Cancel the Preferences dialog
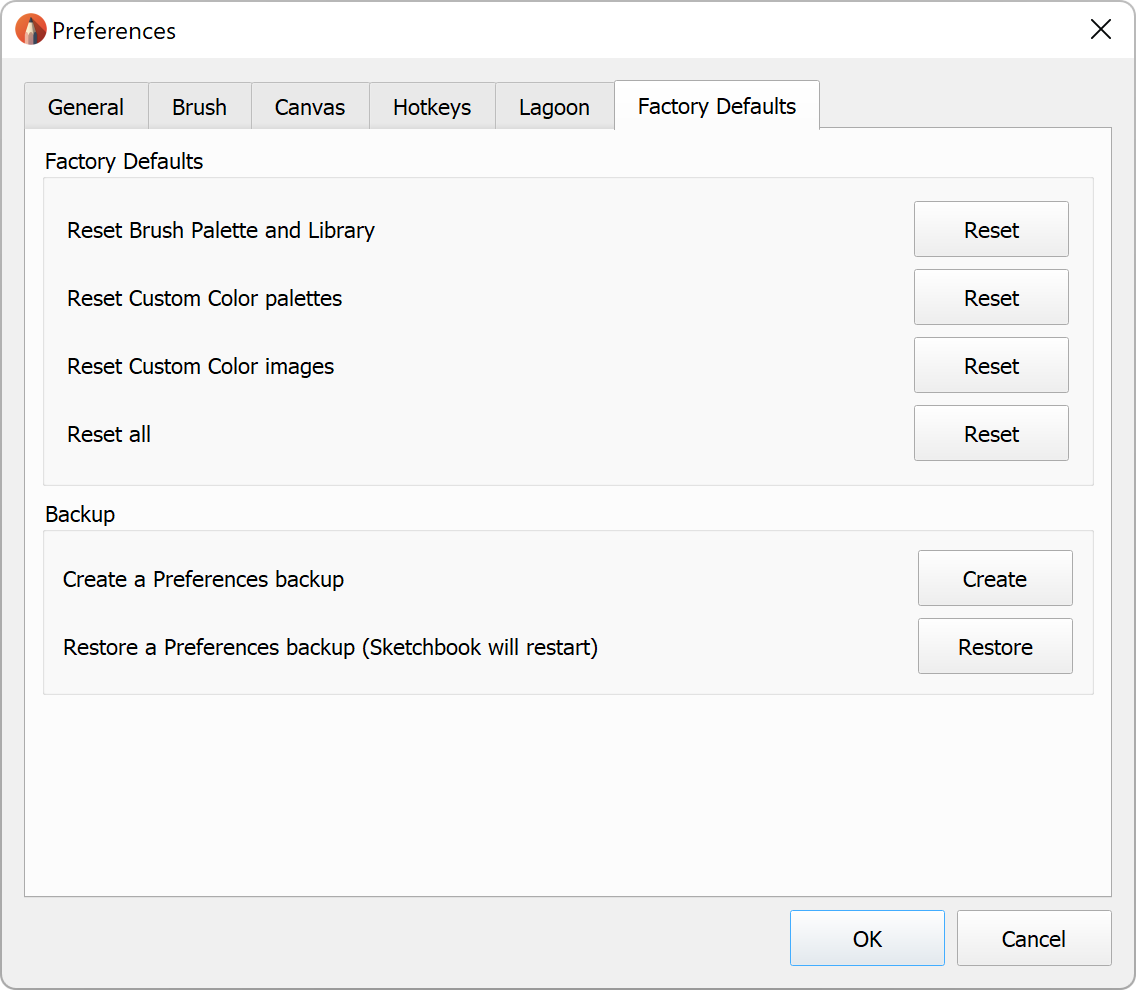 tap(1033, 939)
